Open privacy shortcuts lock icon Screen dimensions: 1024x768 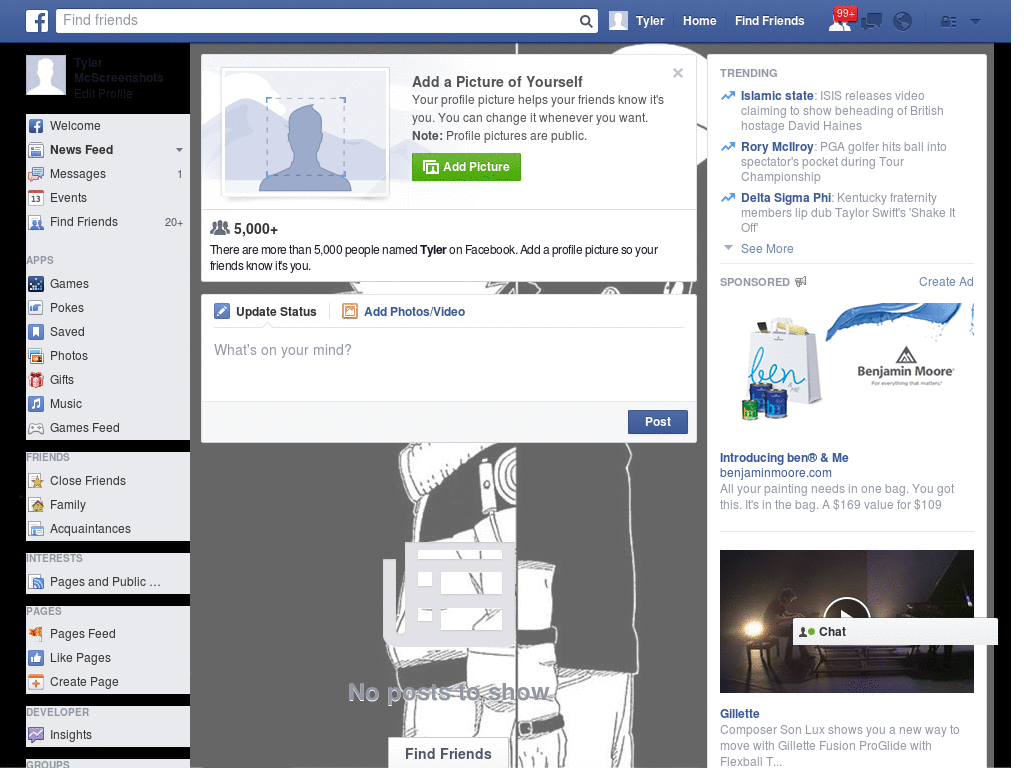(948, 22)
